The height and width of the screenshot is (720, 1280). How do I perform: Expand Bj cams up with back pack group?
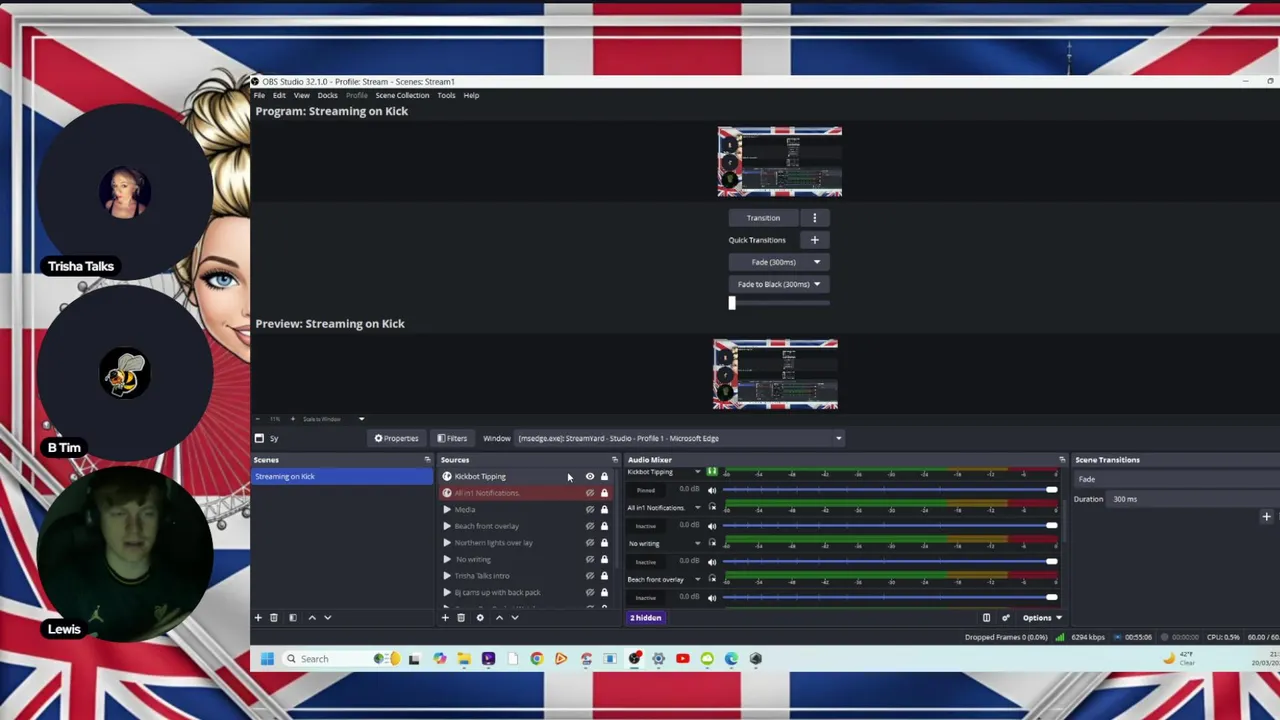447,592
